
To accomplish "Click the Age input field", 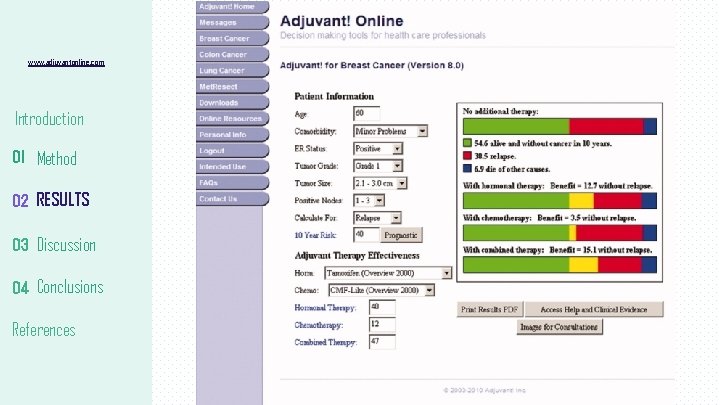I will pos(366,113).
